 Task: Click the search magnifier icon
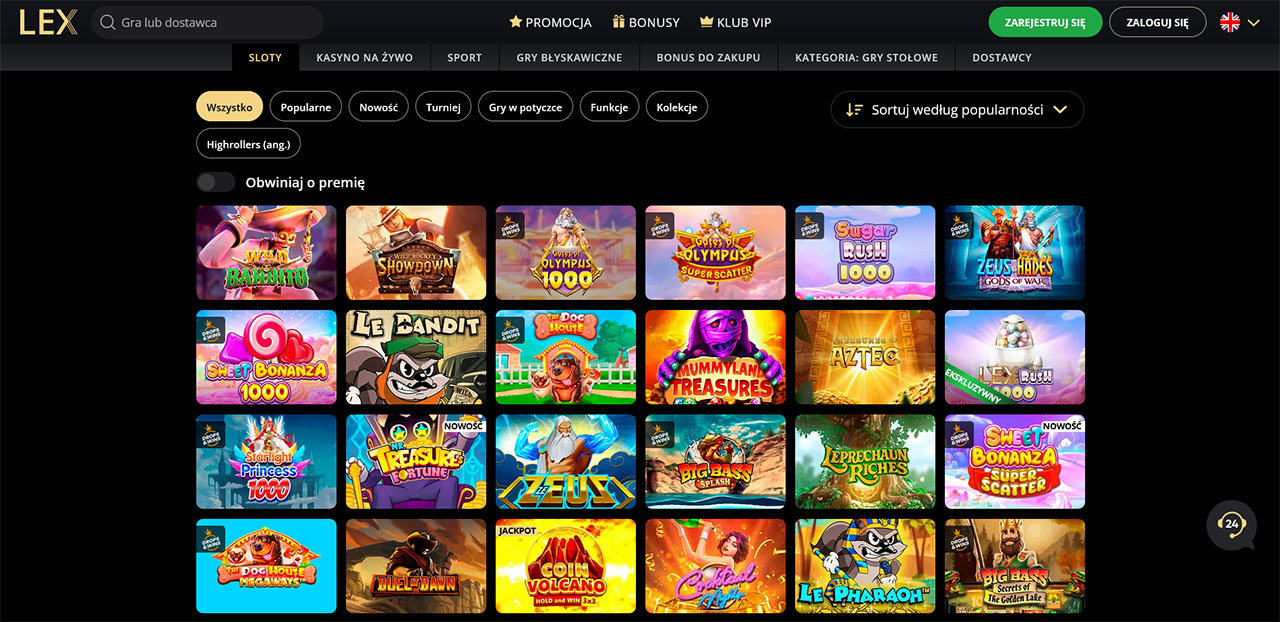pyautogui.click(x=108, y=22)
